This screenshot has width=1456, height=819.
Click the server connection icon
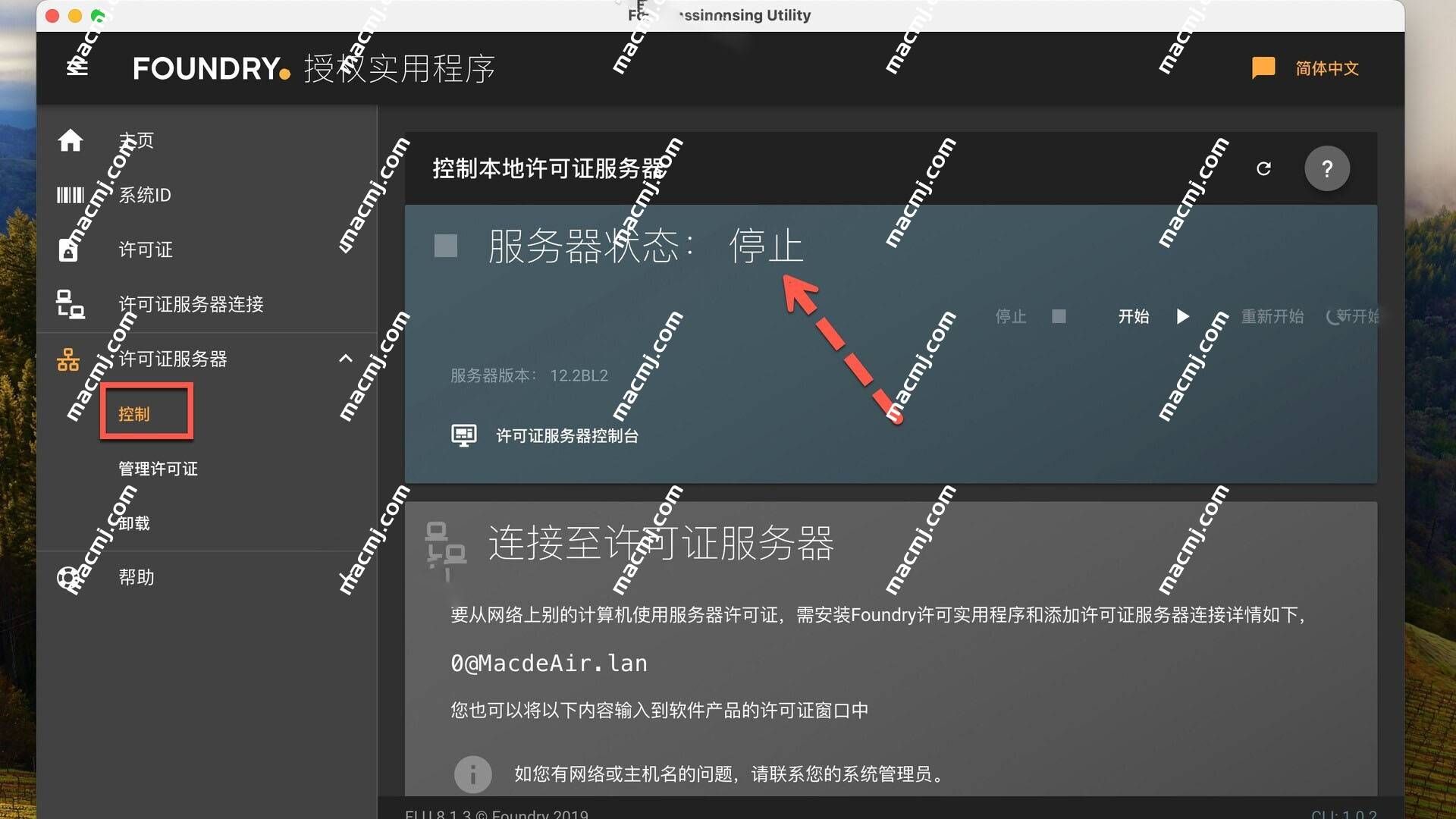(x=71, y=304)
